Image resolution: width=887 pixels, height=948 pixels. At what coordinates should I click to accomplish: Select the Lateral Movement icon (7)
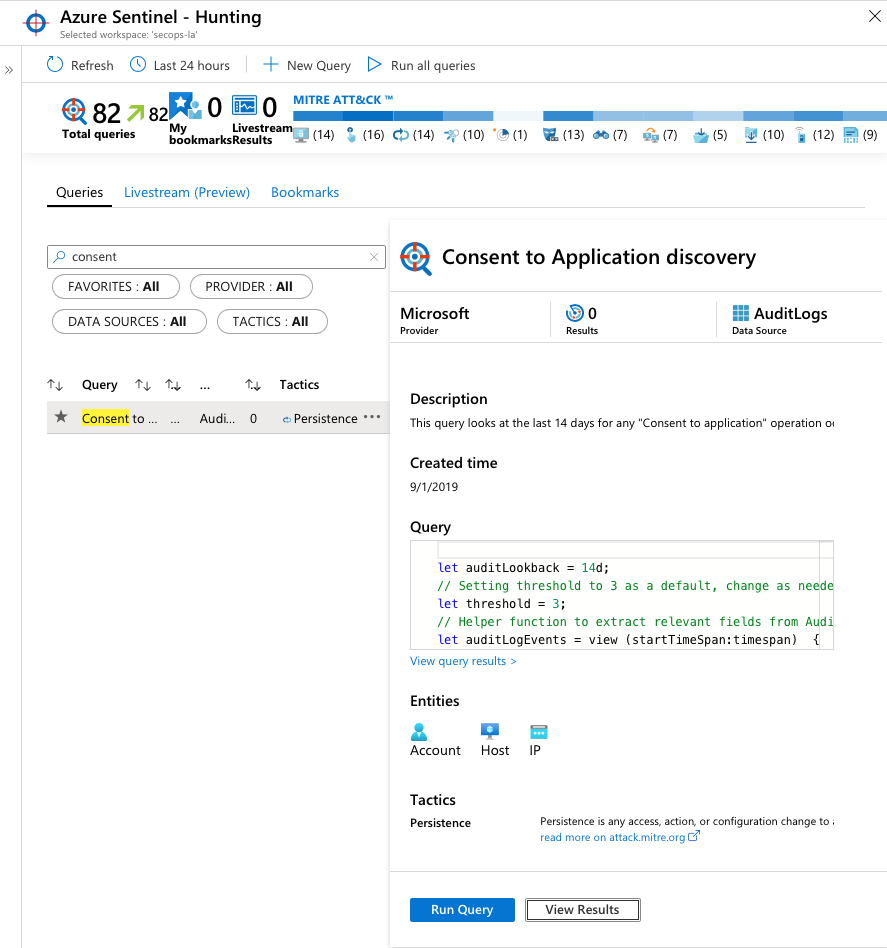tap(651, 135)
